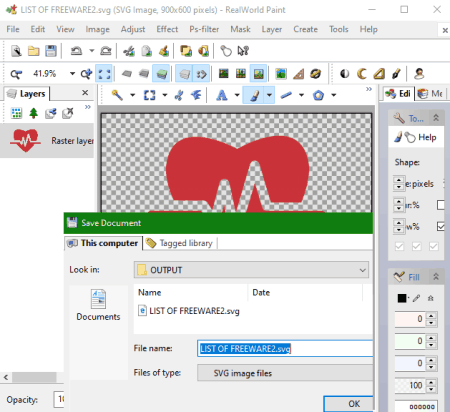Click the new document icon
Viewport: 450px width, 412px height.
[16, 51]
